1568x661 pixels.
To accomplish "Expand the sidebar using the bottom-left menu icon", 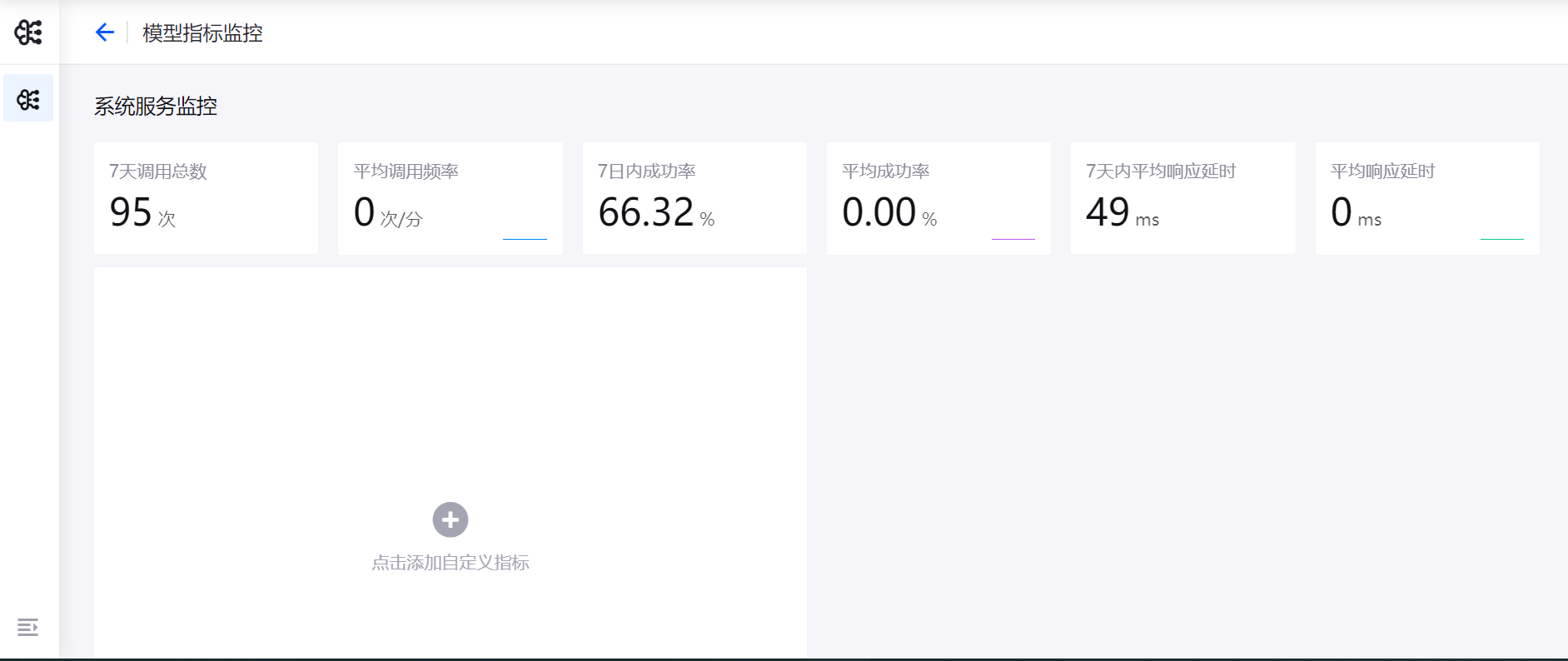I will coord(27,627).
